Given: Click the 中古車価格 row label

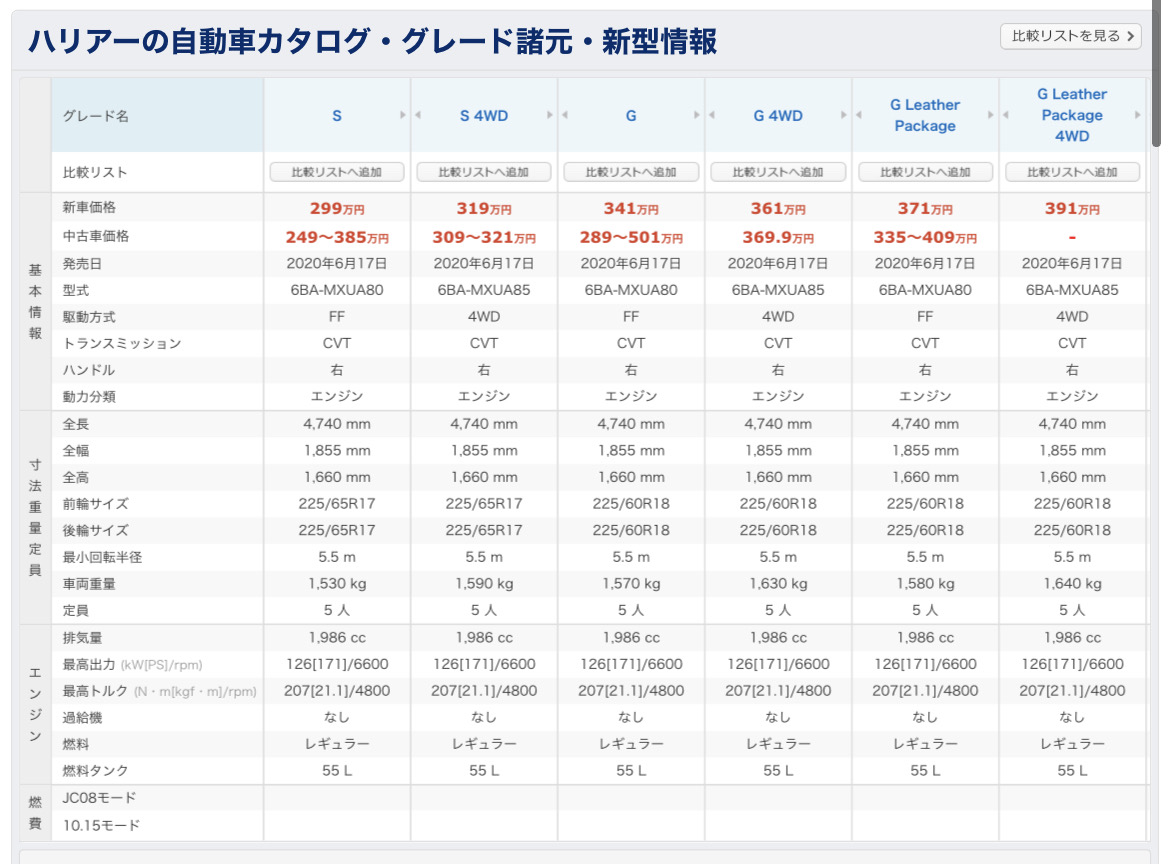Looking at the screenshot, I should point(96,236).
